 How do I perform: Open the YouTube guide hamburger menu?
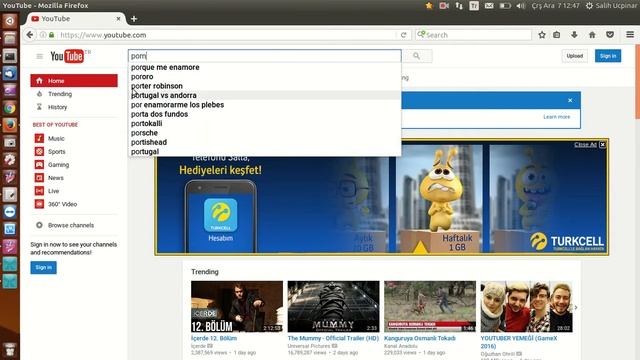tap(40, 56)
